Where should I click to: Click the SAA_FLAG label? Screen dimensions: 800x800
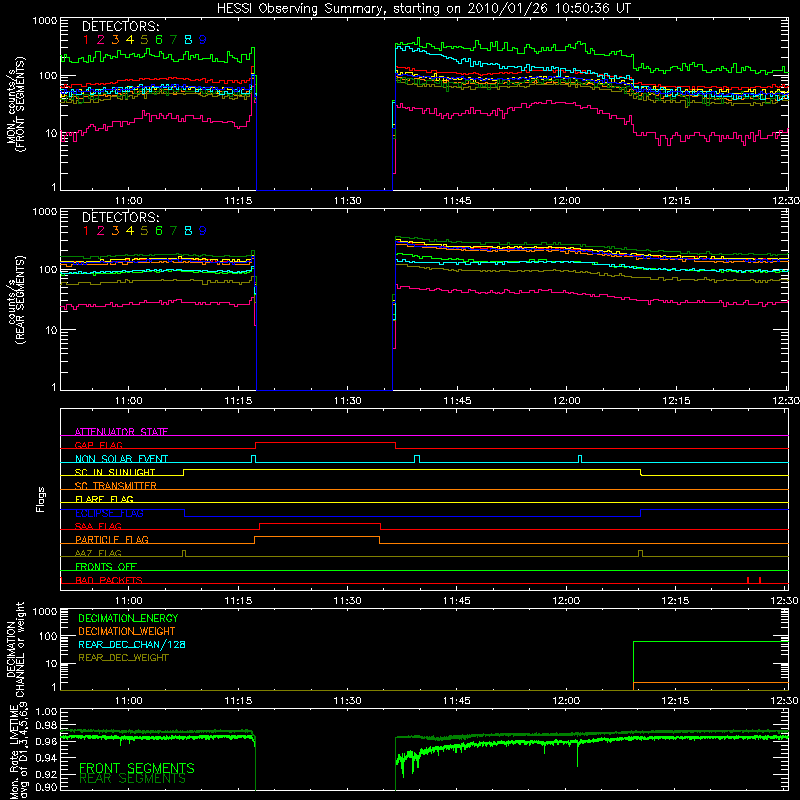coord(98,526)
